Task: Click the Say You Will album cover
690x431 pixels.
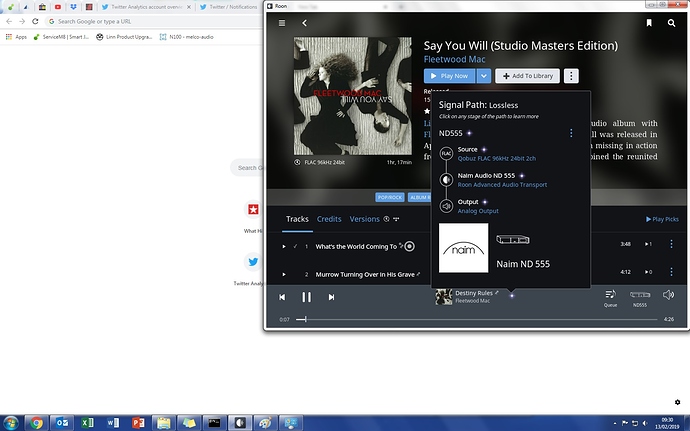Action: click(x=353, y=96)
